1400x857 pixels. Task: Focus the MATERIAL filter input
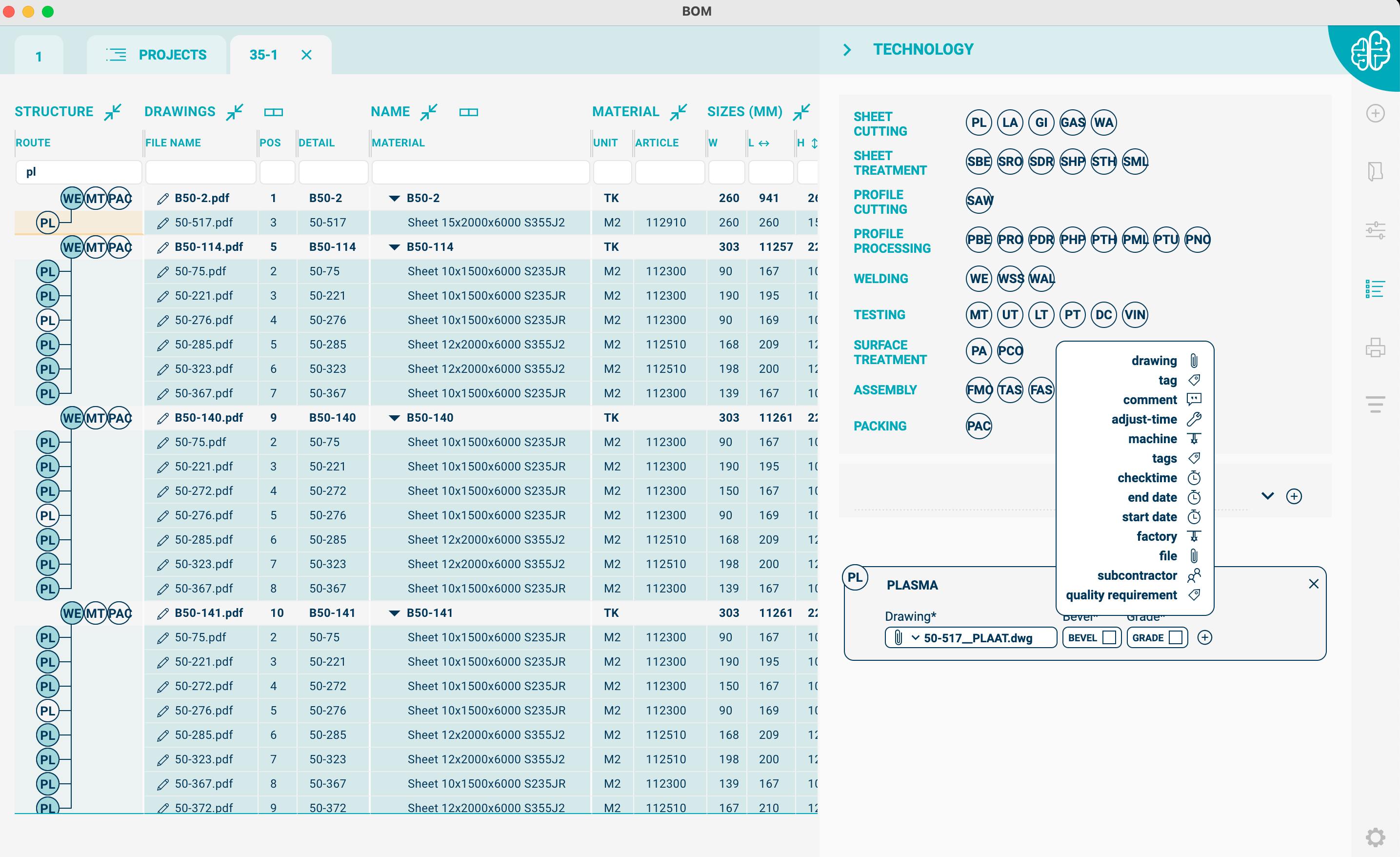tap(480, 172)
